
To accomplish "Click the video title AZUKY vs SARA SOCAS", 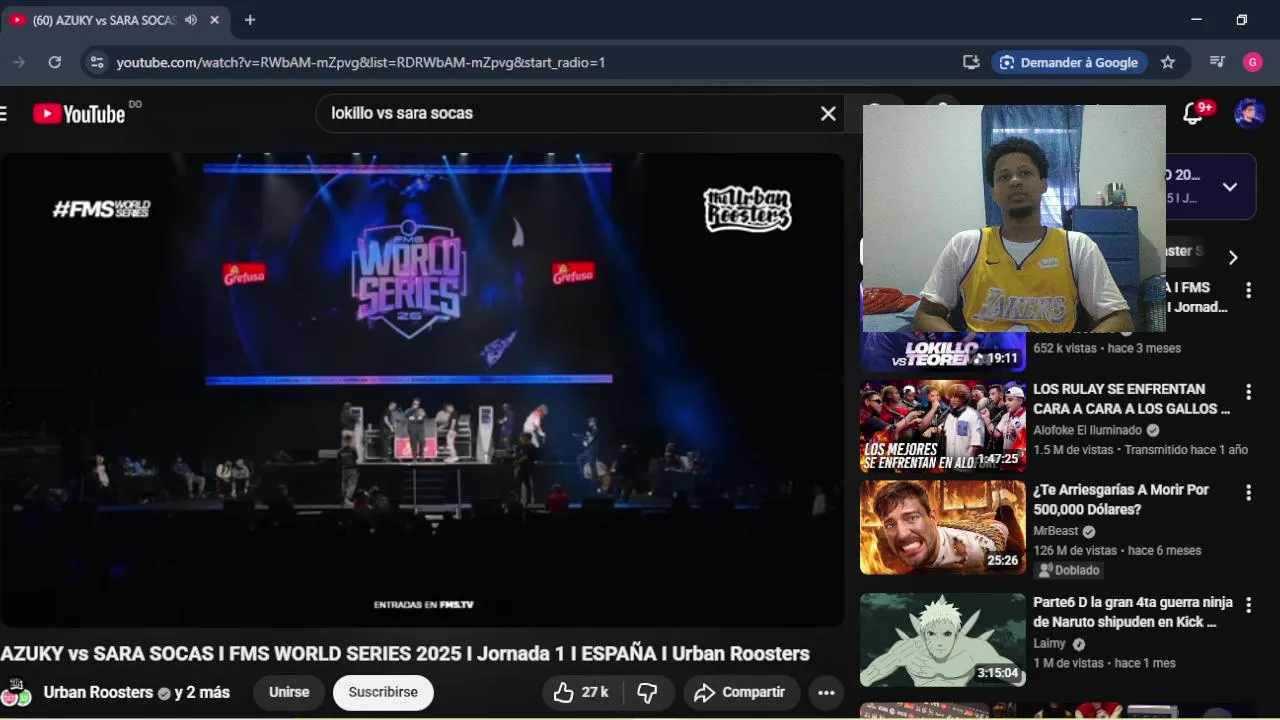I will (405, 654).
